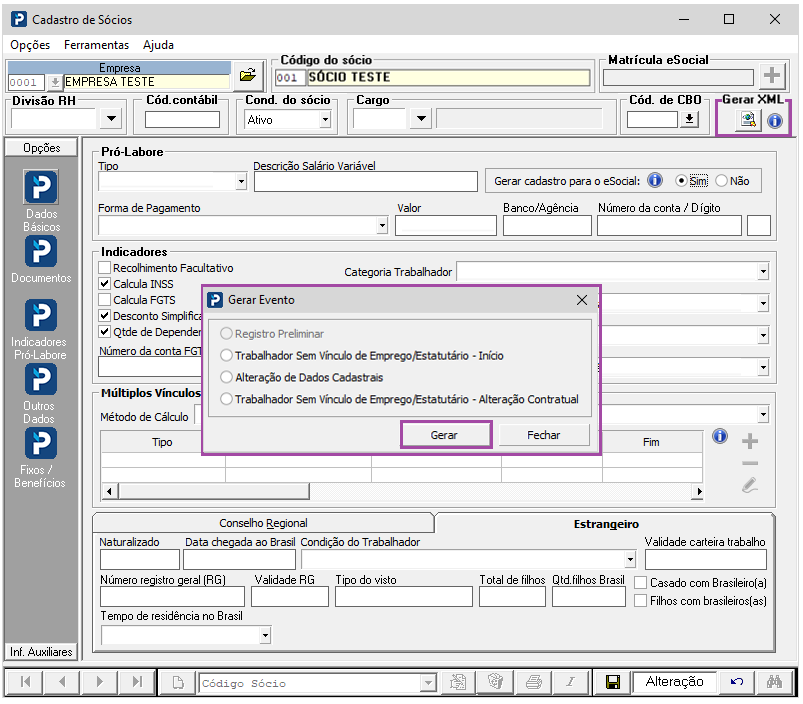The image size is (803, 704).
Task: Switch to the Estrangeiro tab
Action: (606, 524)
